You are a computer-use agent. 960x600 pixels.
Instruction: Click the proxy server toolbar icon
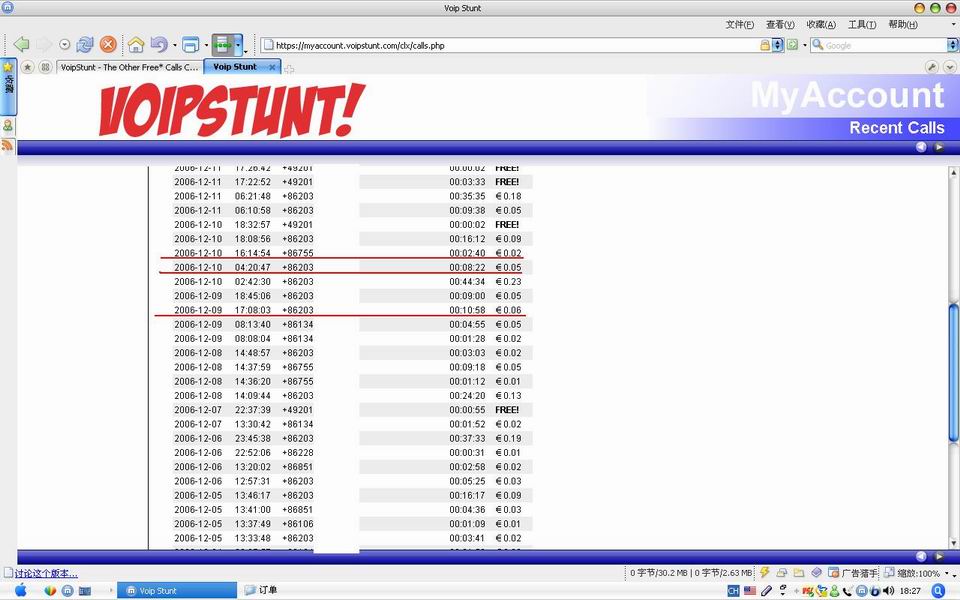click(223, 45)
